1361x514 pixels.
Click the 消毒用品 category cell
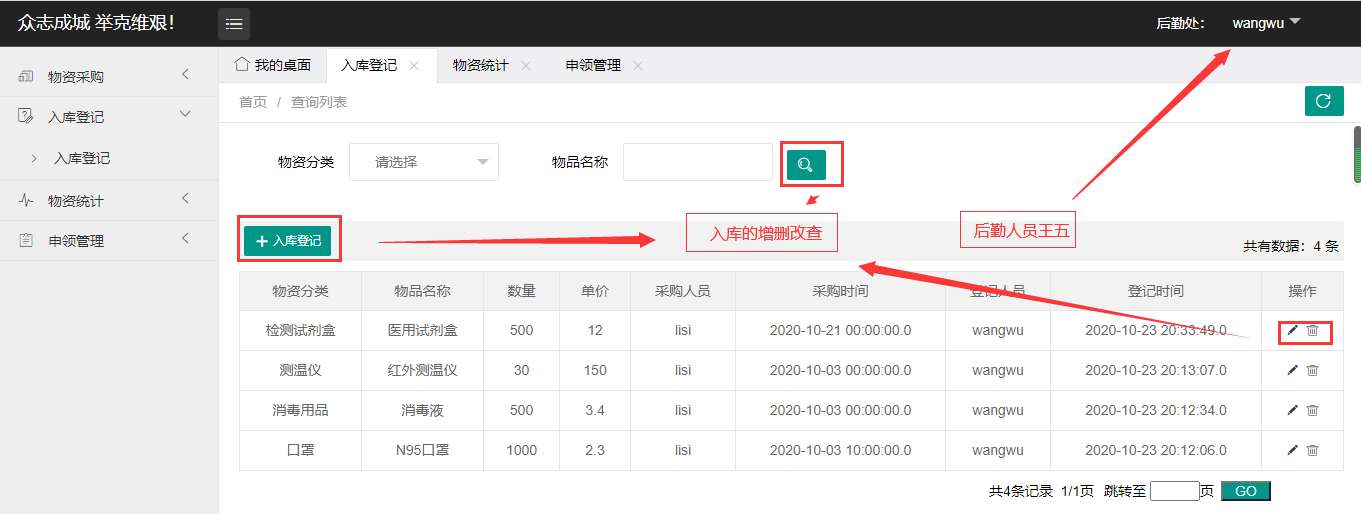[x=300, y=410]
